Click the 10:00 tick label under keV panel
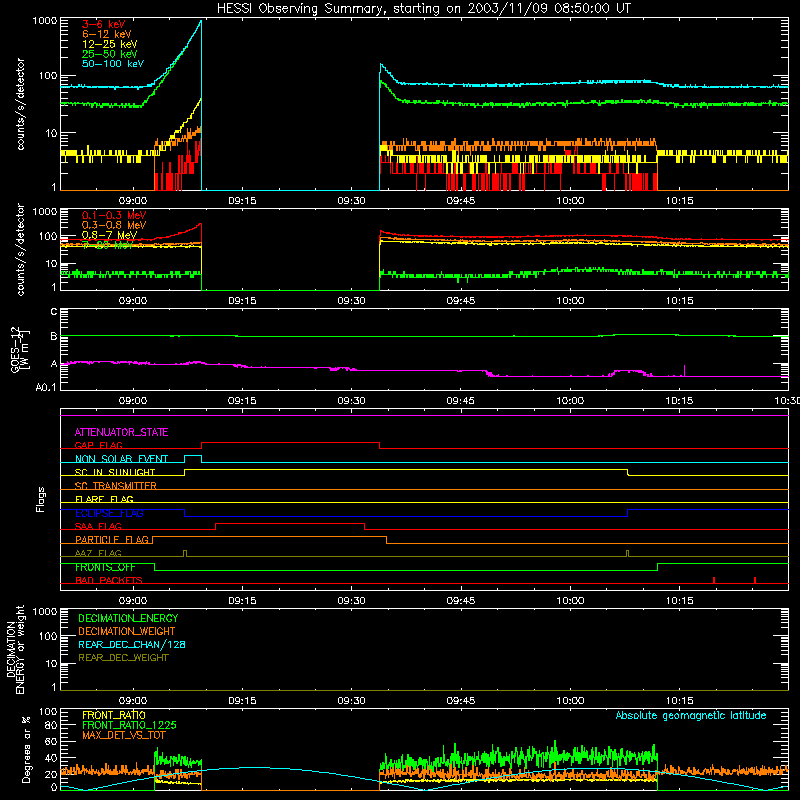The image size is (800, 800). click(570, 201)
